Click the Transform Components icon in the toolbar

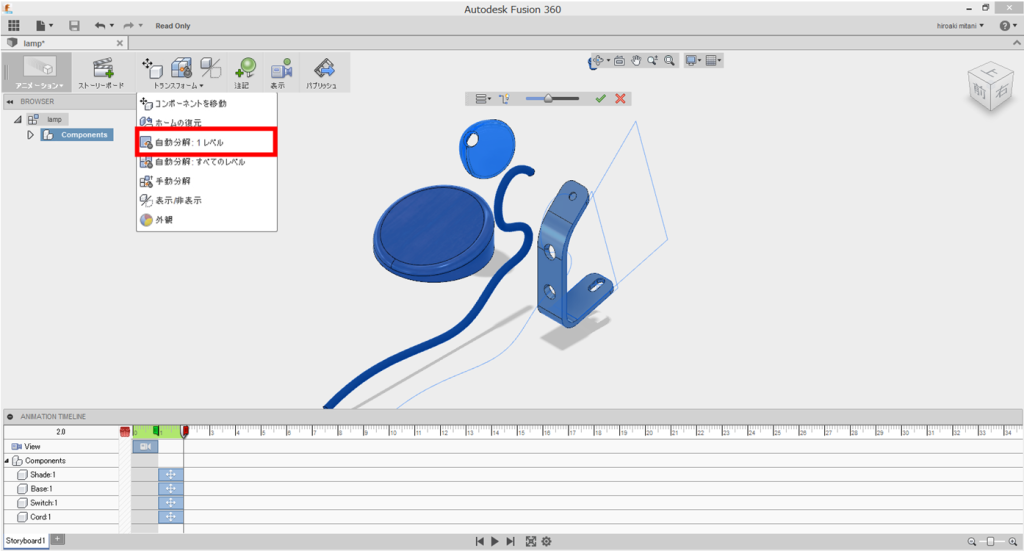point(152,67)
